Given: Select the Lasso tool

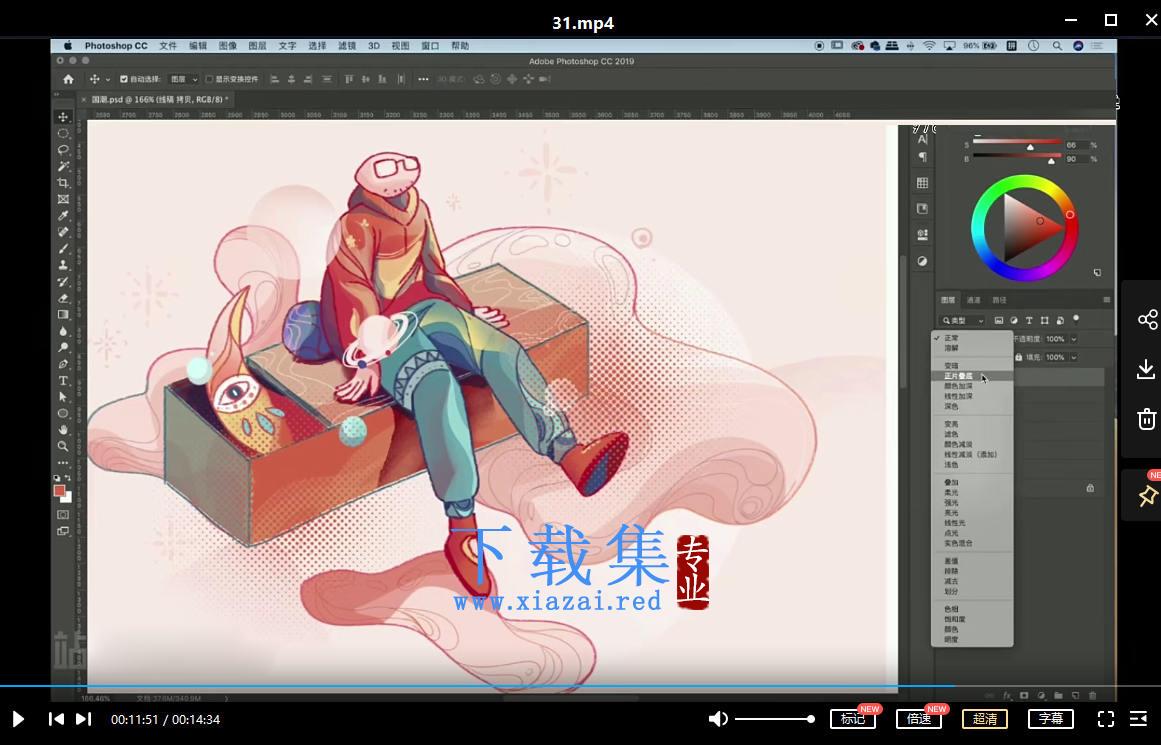Looking at the screenshot, I should click(63, 150).
